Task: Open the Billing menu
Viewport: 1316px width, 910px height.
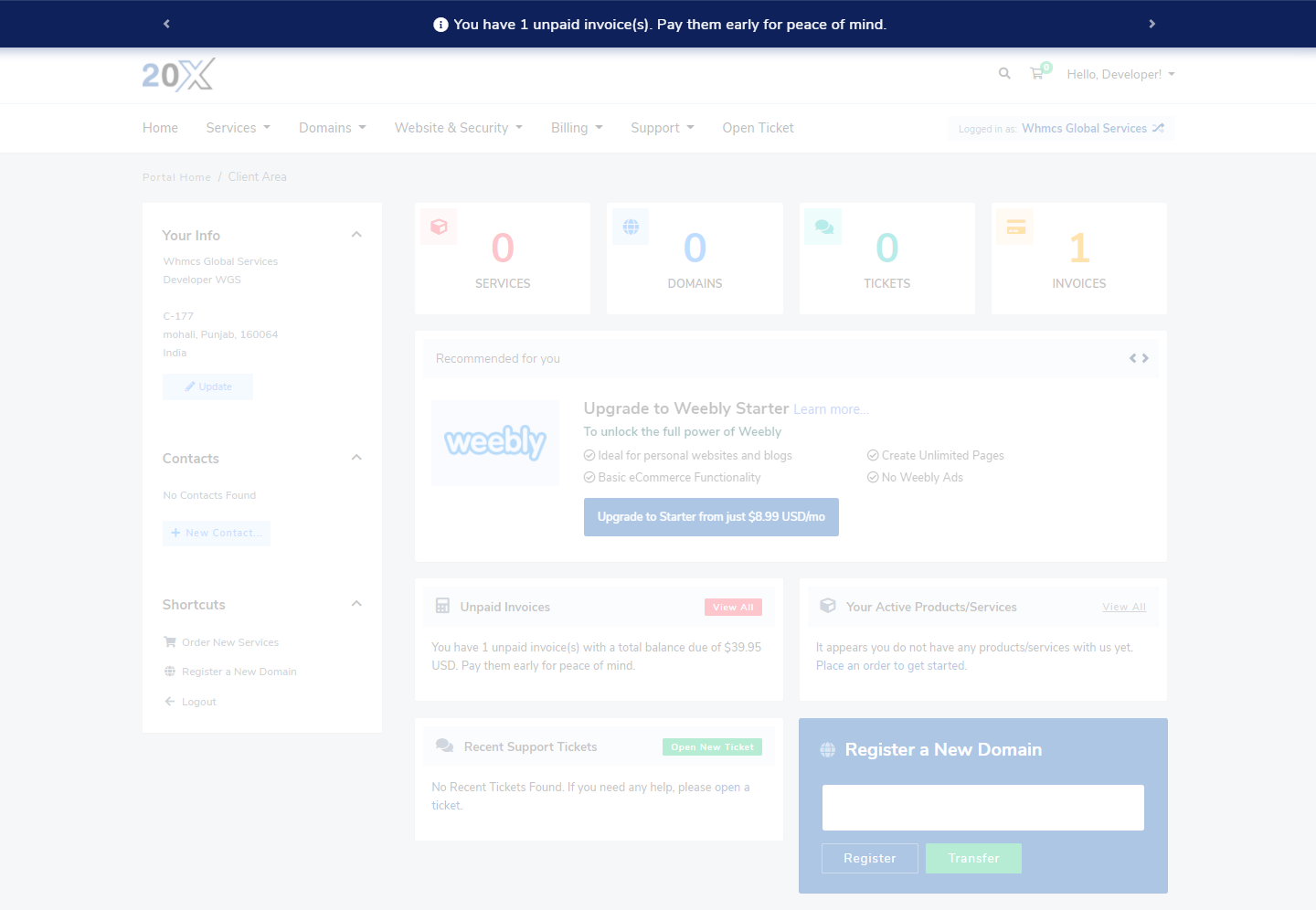Action: tap(576, 128)
